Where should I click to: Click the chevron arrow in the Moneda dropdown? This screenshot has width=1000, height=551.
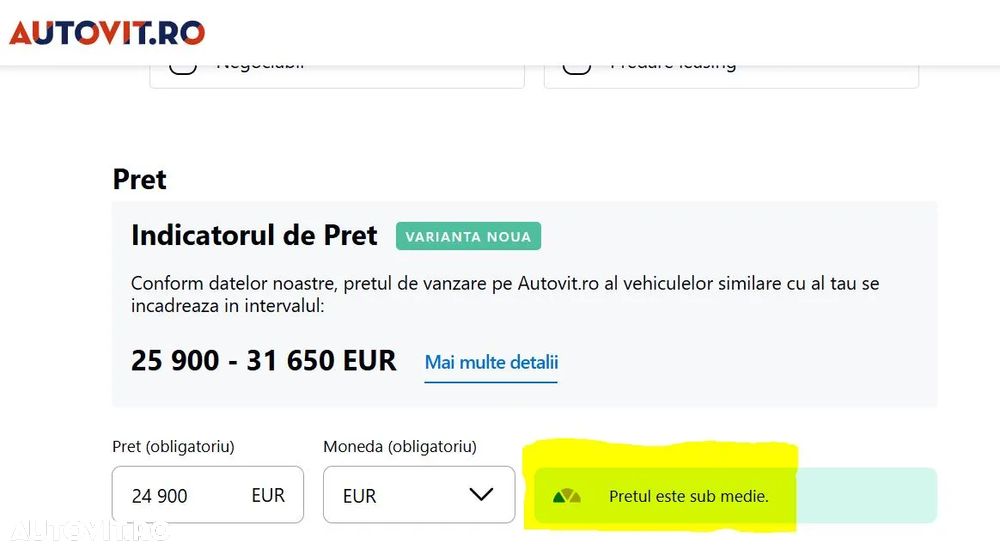[481, 495]
